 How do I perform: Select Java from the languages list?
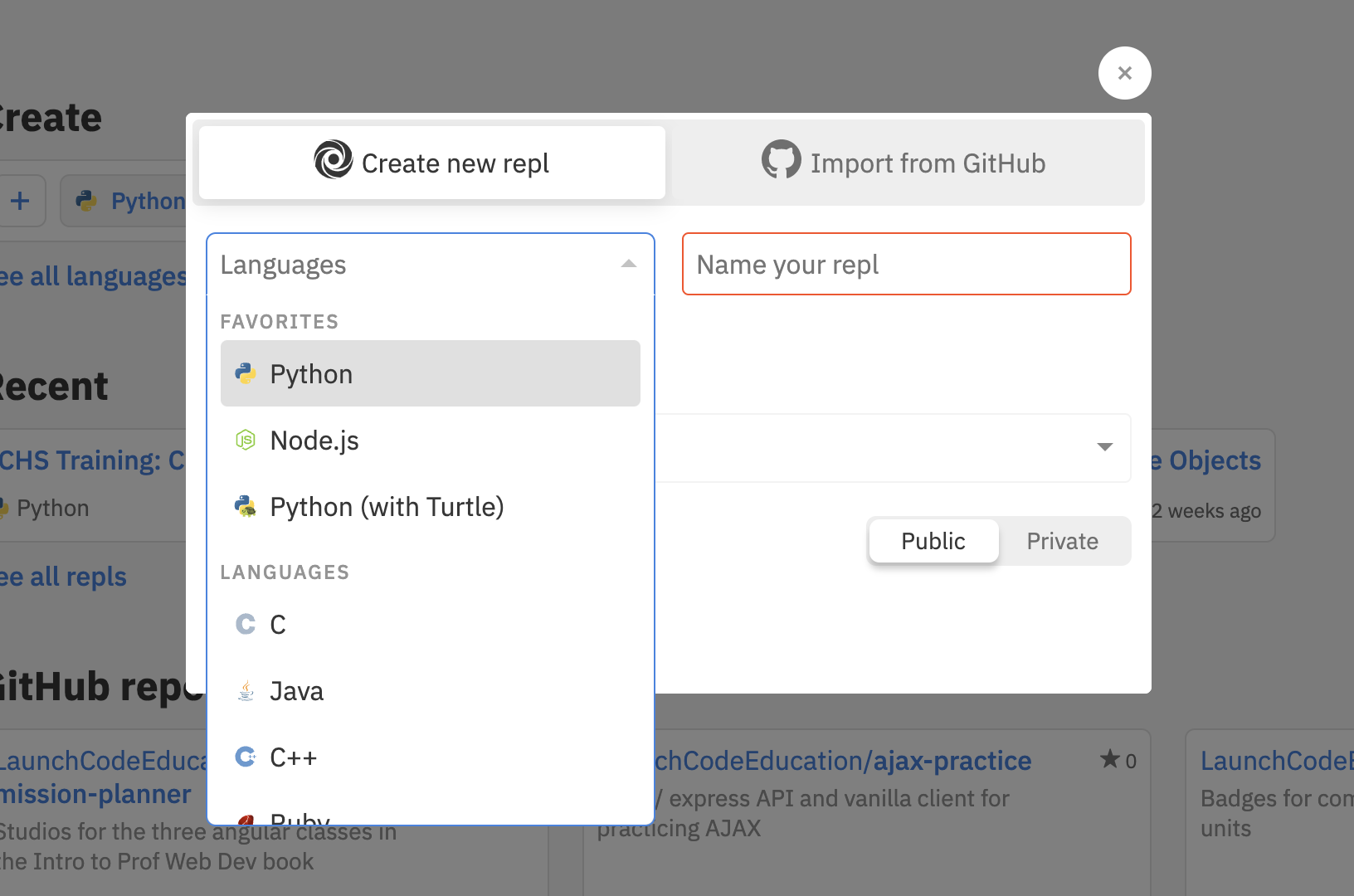pyautogui.click(x=297, y=691)
